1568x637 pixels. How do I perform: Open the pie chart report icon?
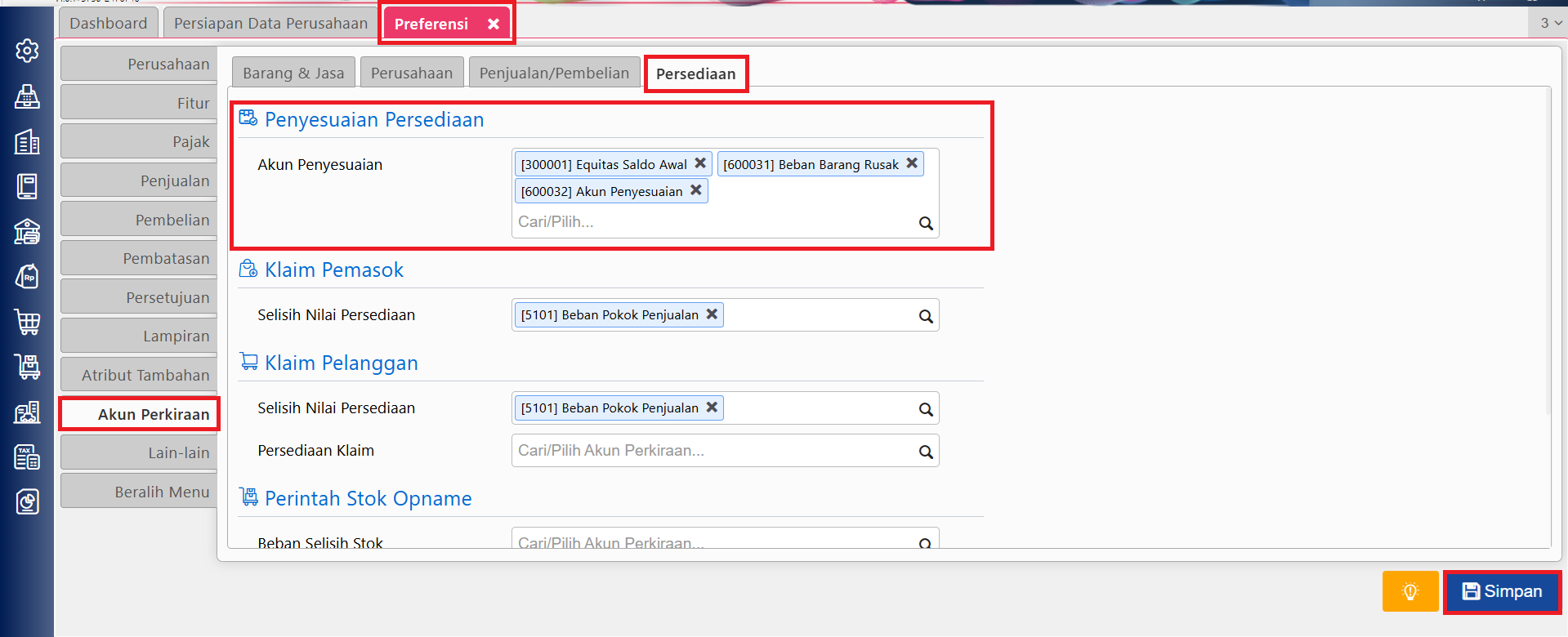click(x=27, y=501)
